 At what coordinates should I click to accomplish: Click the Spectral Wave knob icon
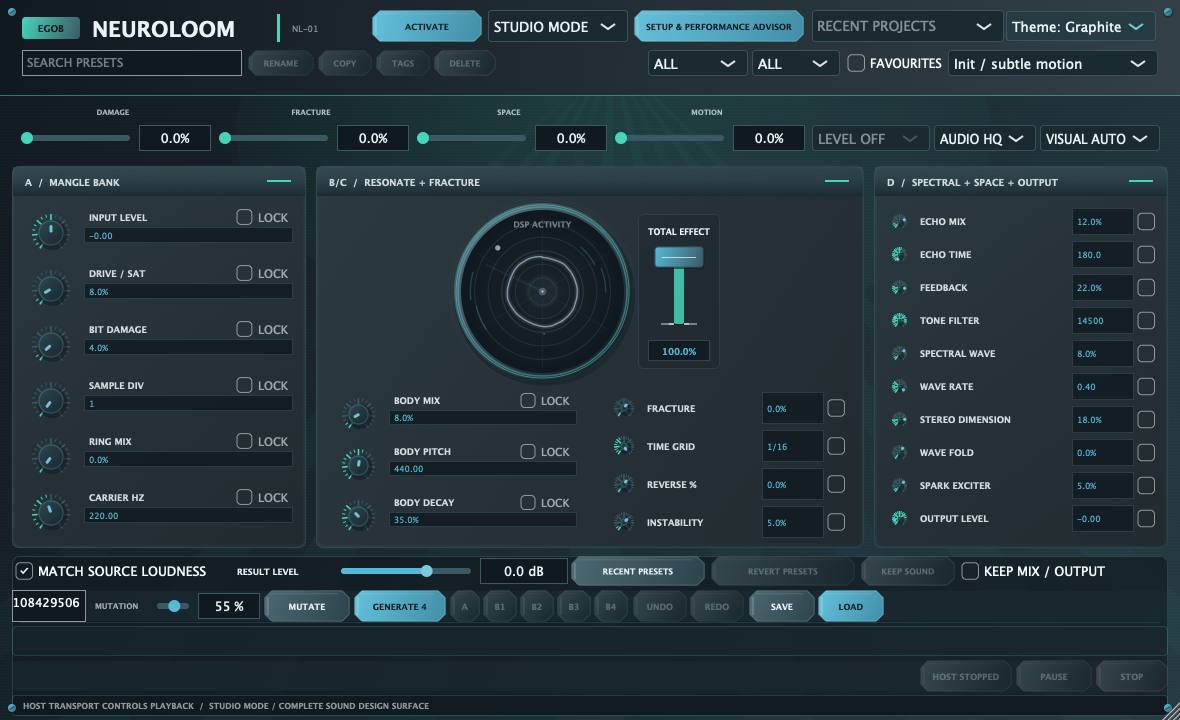pos(899,354)
